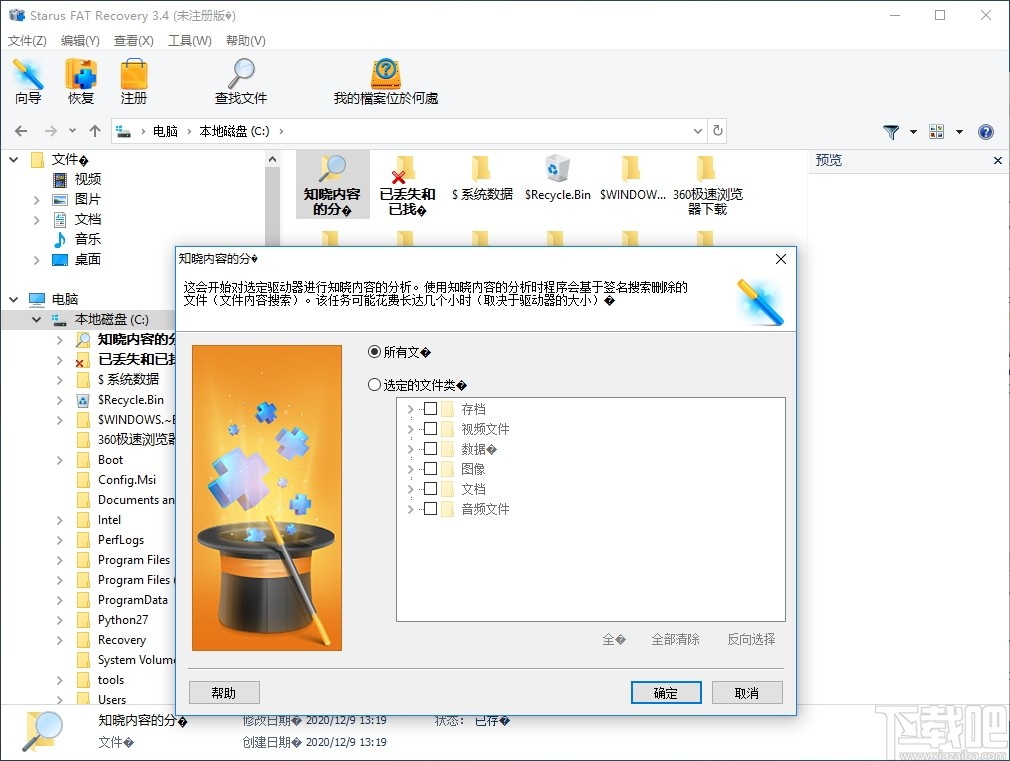Click 电脑 in the address breadcrumb
The height and width of the screenshot is (761, 1010).
click(165, 131)
